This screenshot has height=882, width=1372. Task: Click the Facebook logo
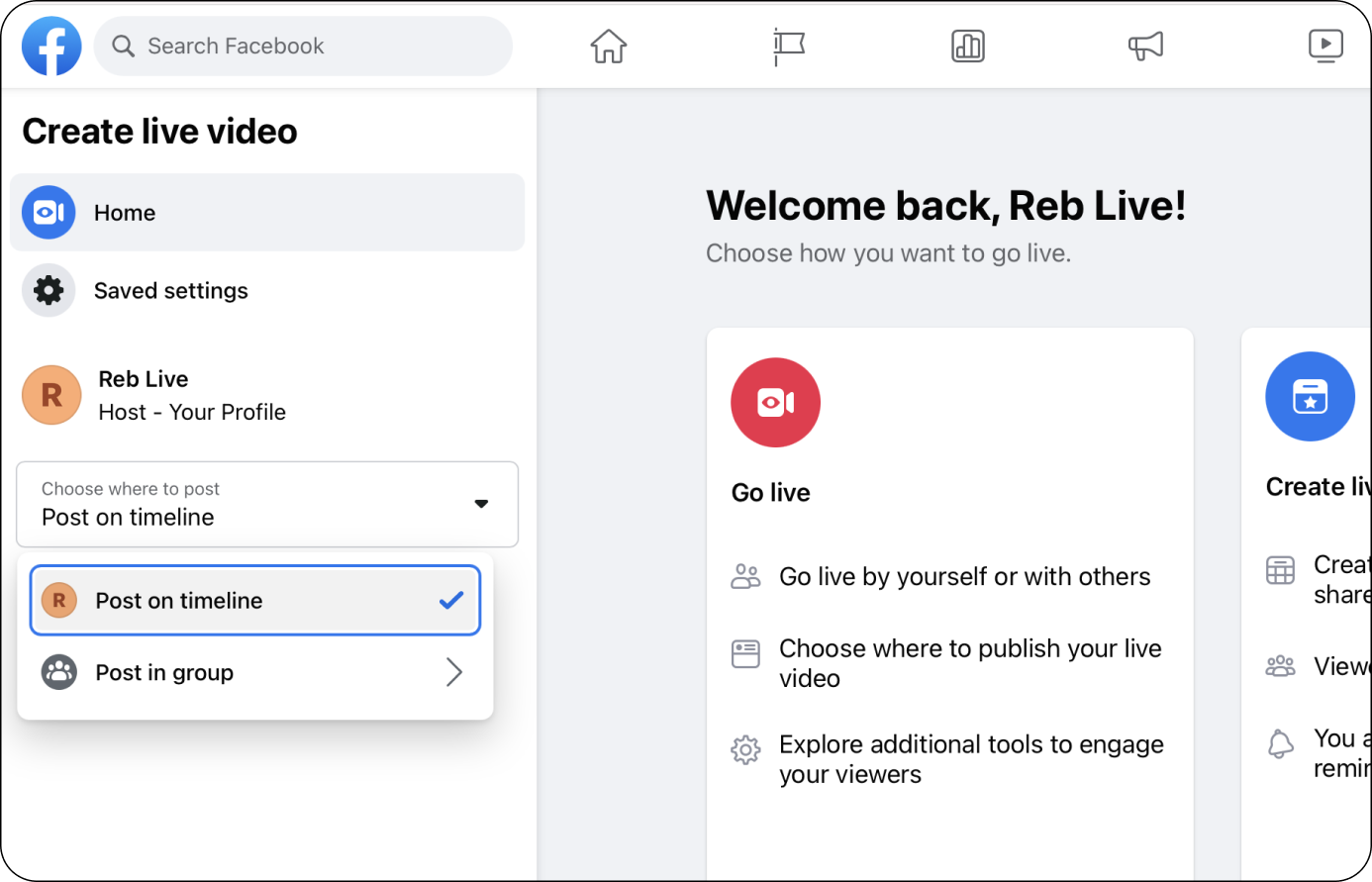(x=51, y=46)
